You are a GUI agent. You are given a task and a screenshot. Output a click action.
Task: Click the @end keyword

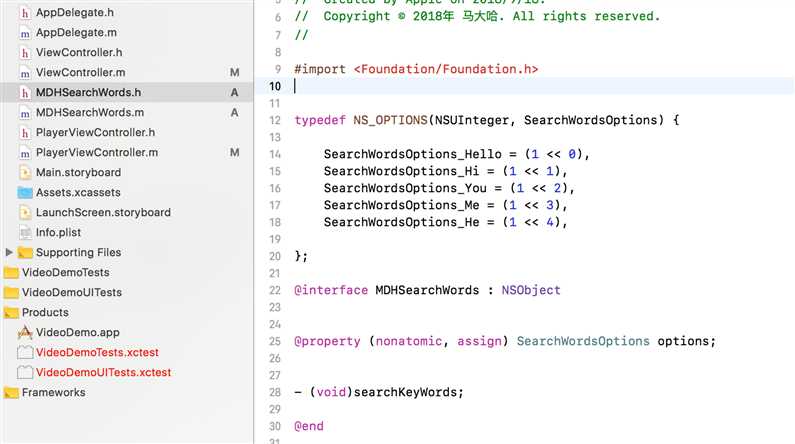[309, 426]
